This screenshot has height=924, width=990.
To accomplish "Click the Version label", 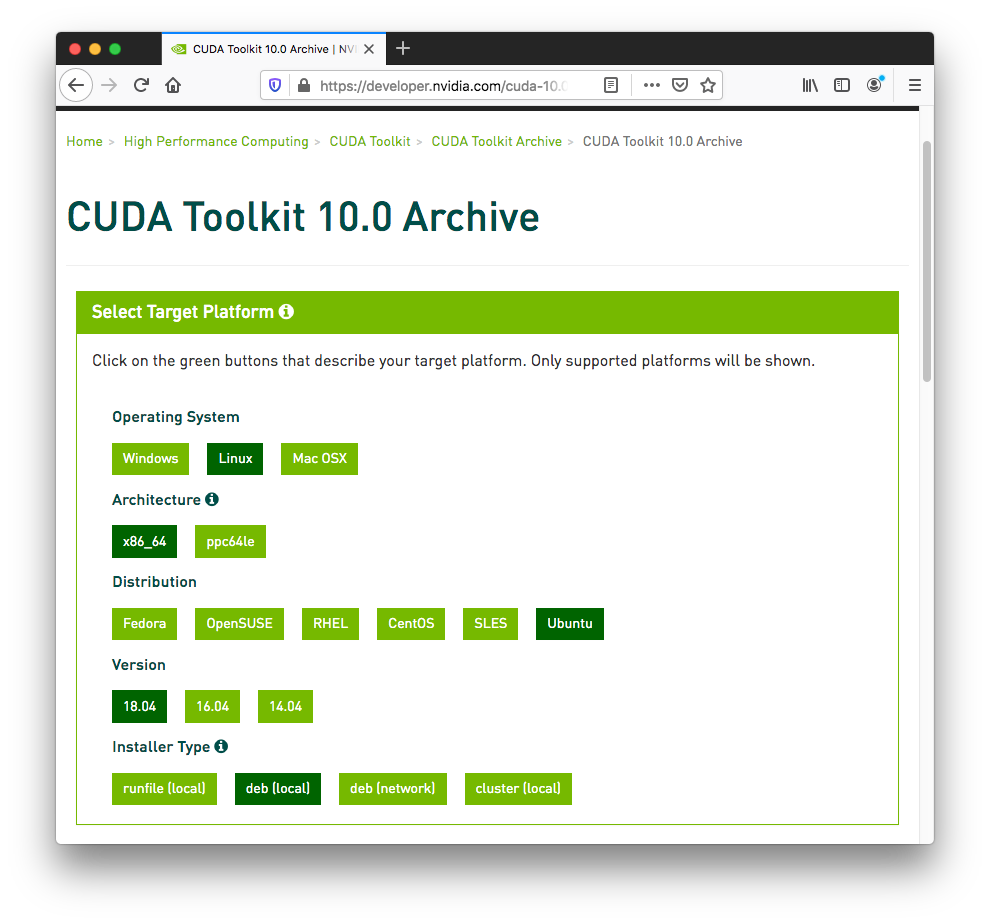I will click(139, 664).
